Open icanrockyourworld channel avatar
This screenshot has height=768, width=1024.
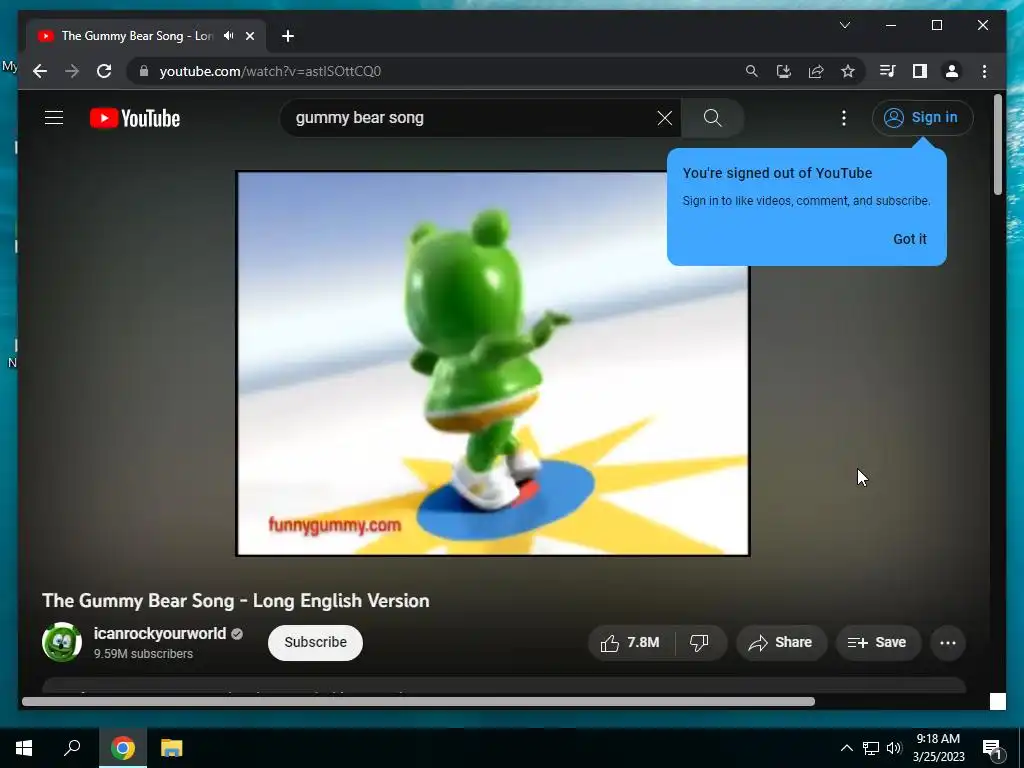coord(62,642)
